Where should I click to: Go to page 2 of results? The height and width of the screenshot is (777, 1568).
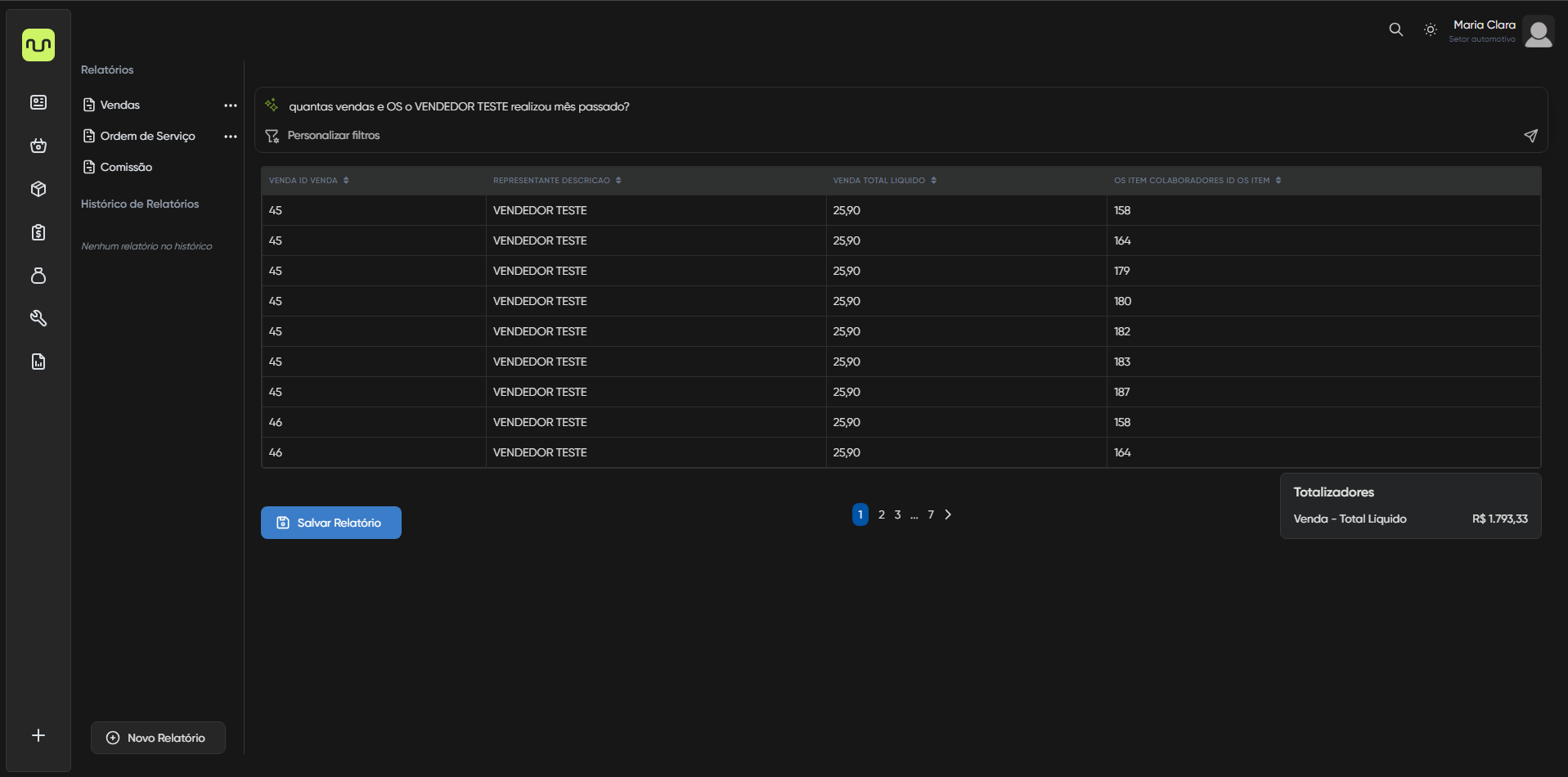coord(881,514)
